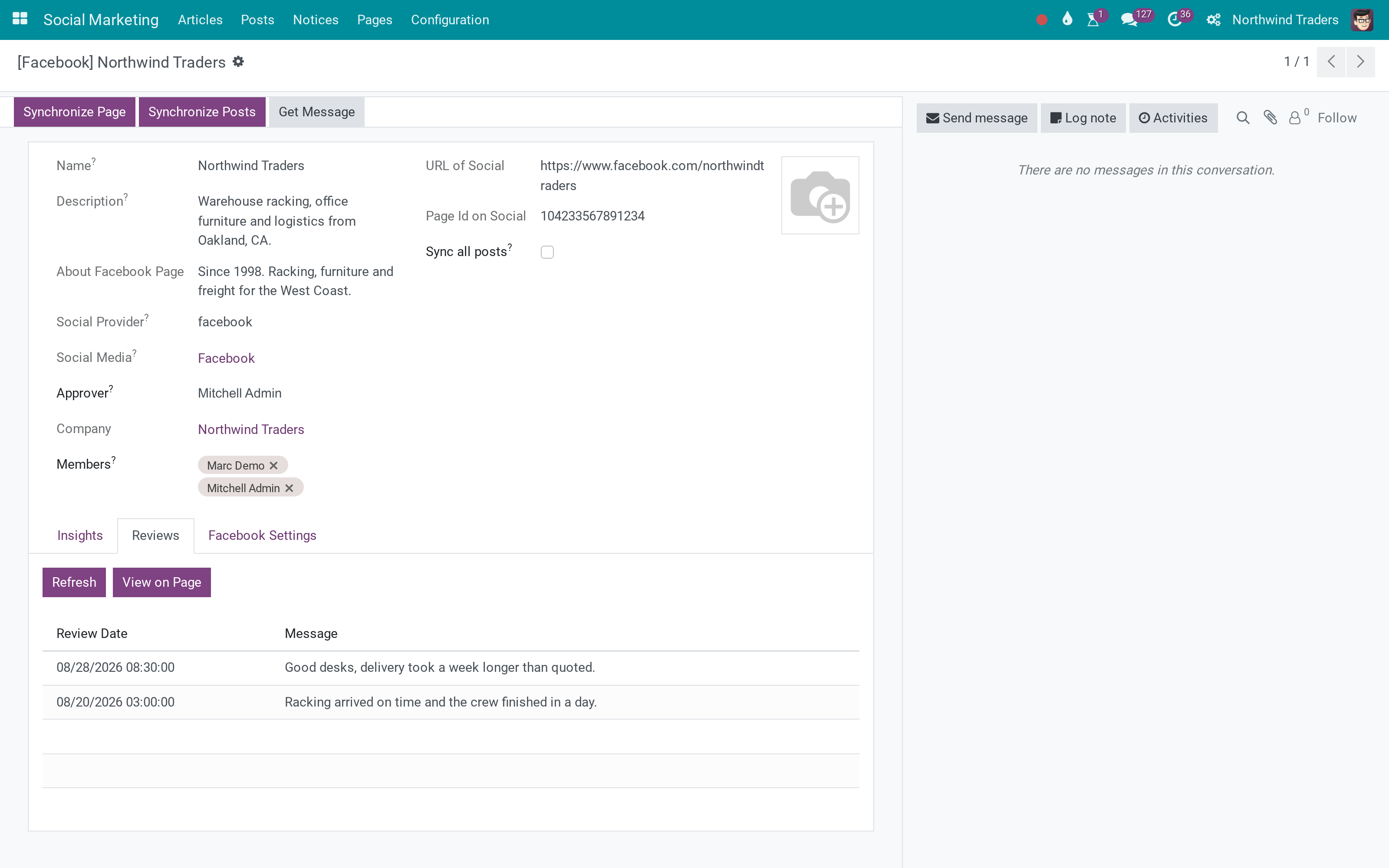Click the Social Provider value facebook

coord(225,322)
